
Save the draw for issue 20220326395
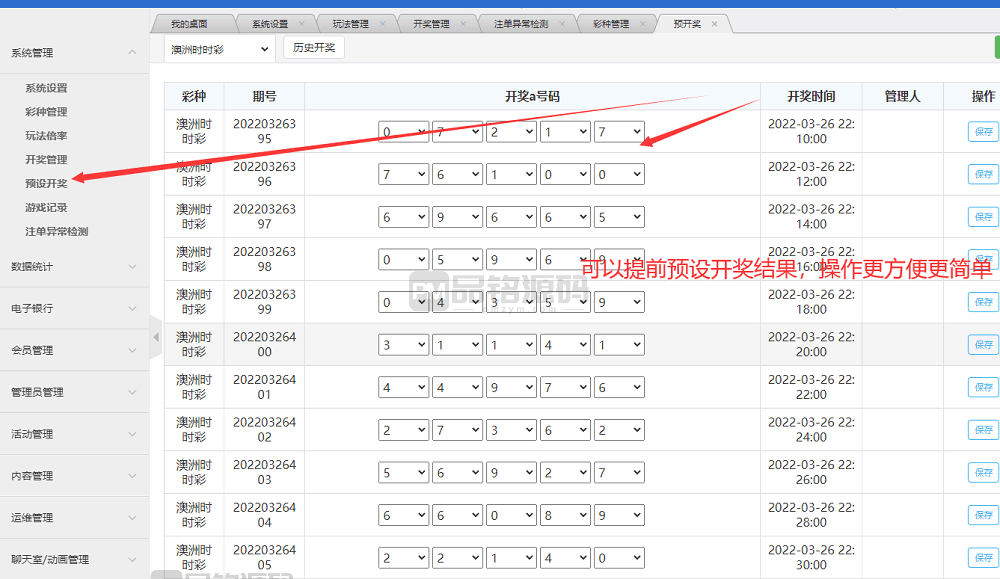pos(982,132)
